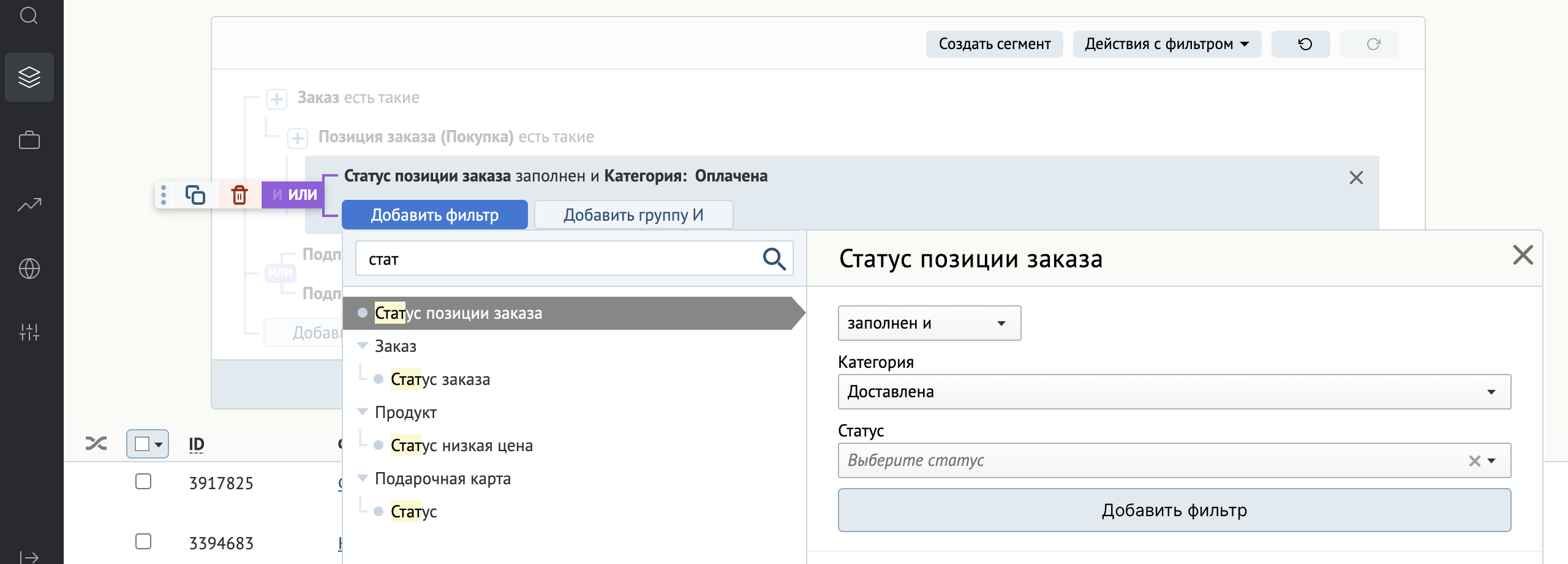Remove the Статус позиции заказа filter row
Screen dimensions: 1568x564
coord(1356,178)
